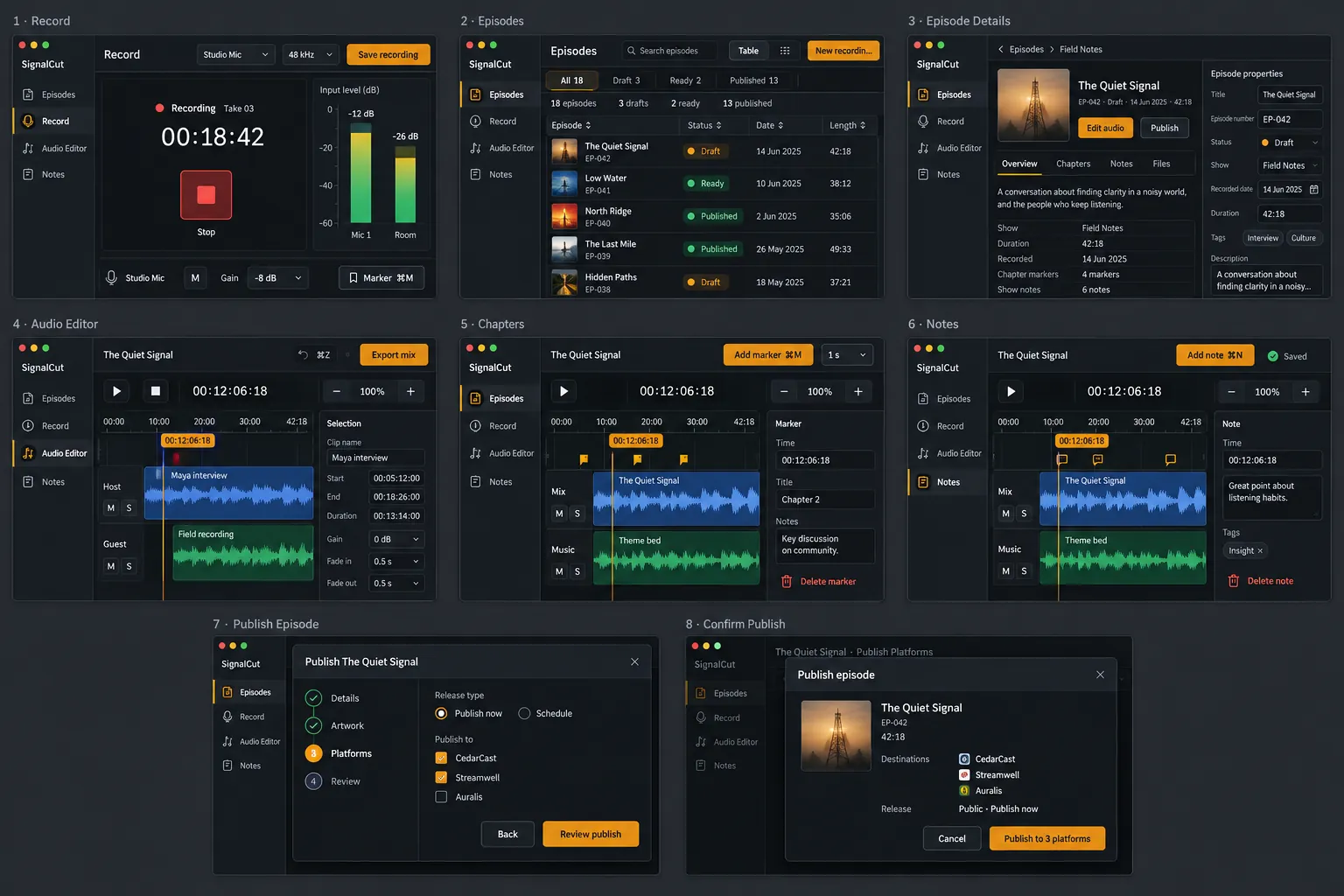Solo the Music track in Notes window
This screenshot has width=1344, height=896.
click(x=1024, y=570)
